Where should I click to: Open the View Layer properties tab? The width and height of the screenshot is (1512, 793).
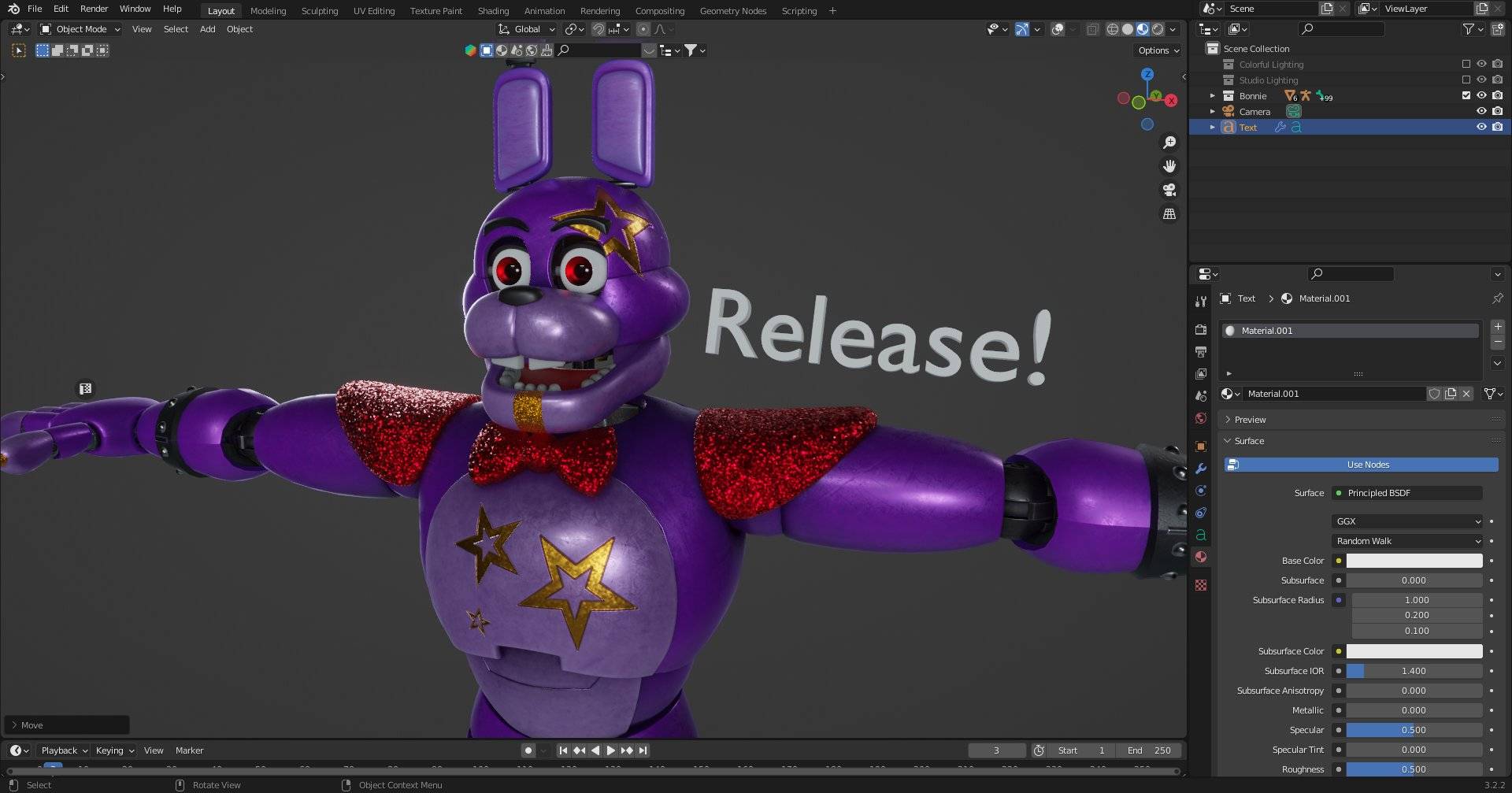click(x=1200, y=374)
